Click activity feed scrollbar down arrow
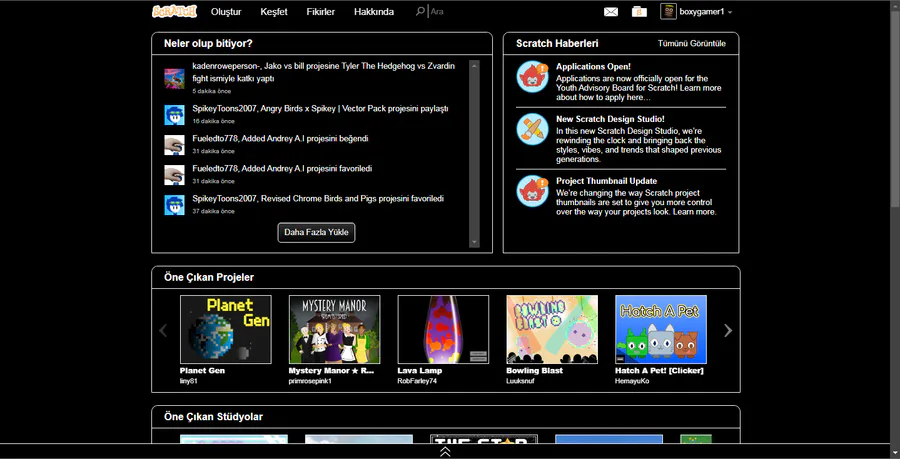This screenshot has width=900, height=459. [474, 243]
